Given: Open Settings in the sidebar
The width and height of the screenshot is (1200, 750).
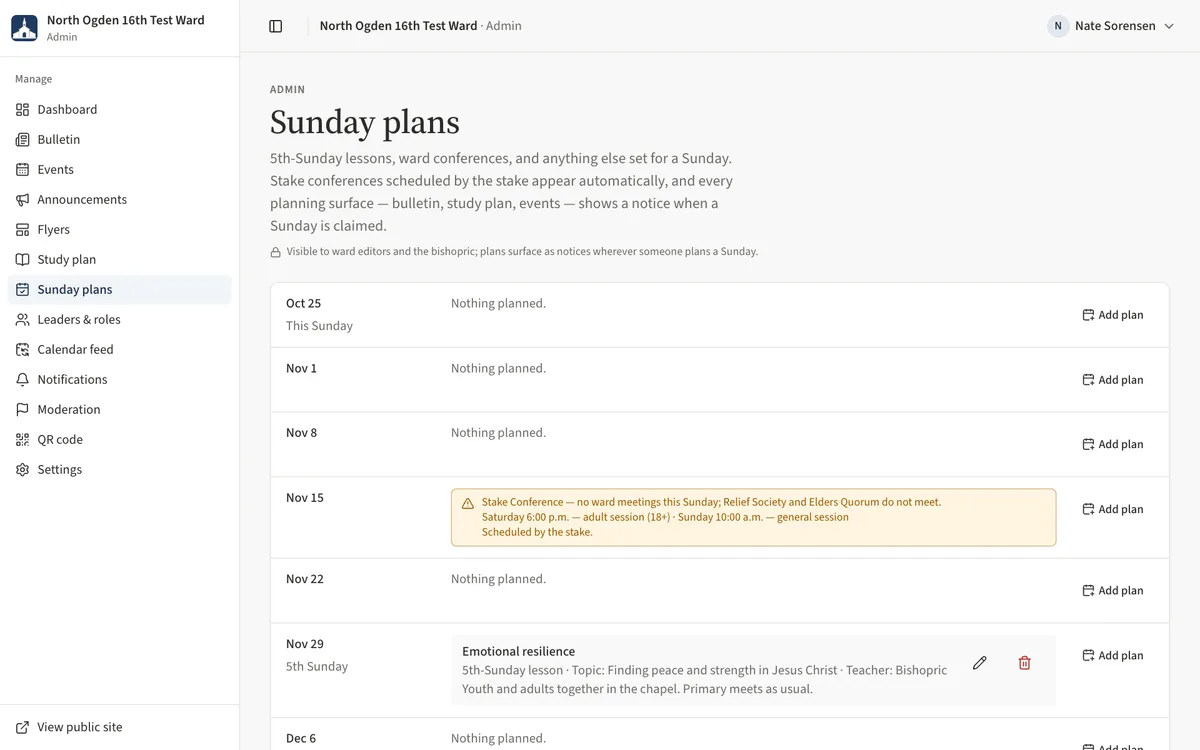Looking at the screenshot, I should (120, 470).
